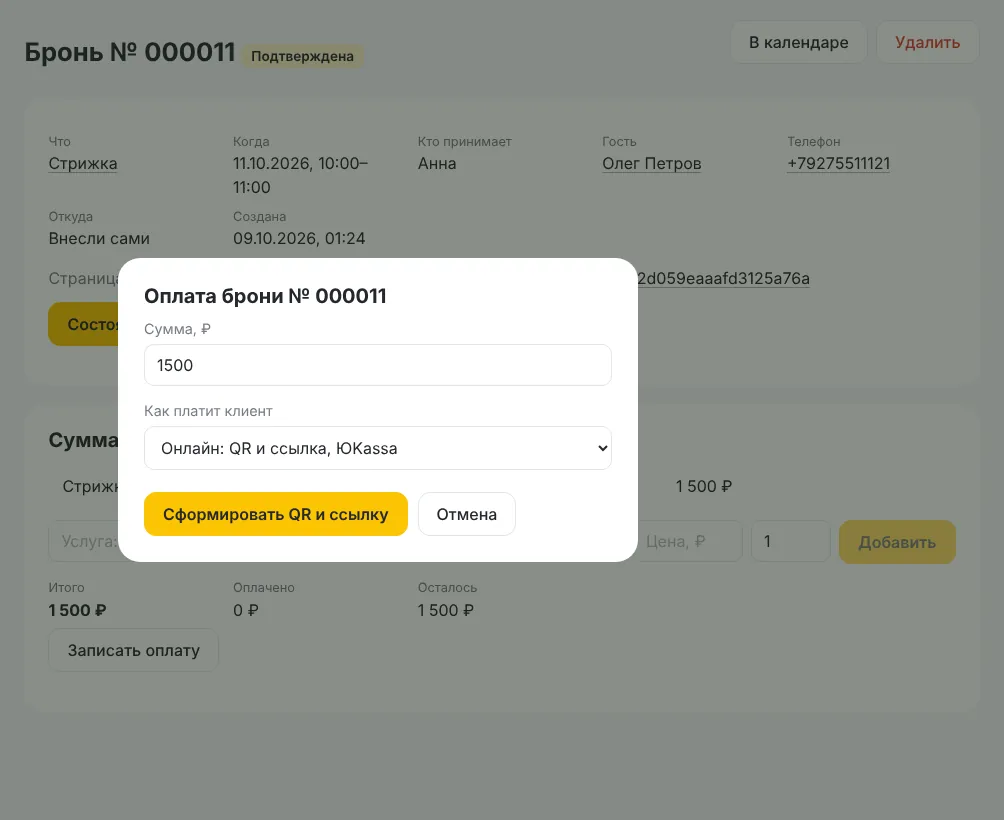Image resolution: width=1004 pixels, height=820 pixels.
Task: Click the 'Сформировать QR и ссылку' button
Action: pyautogui.click(x=275, y=514)
